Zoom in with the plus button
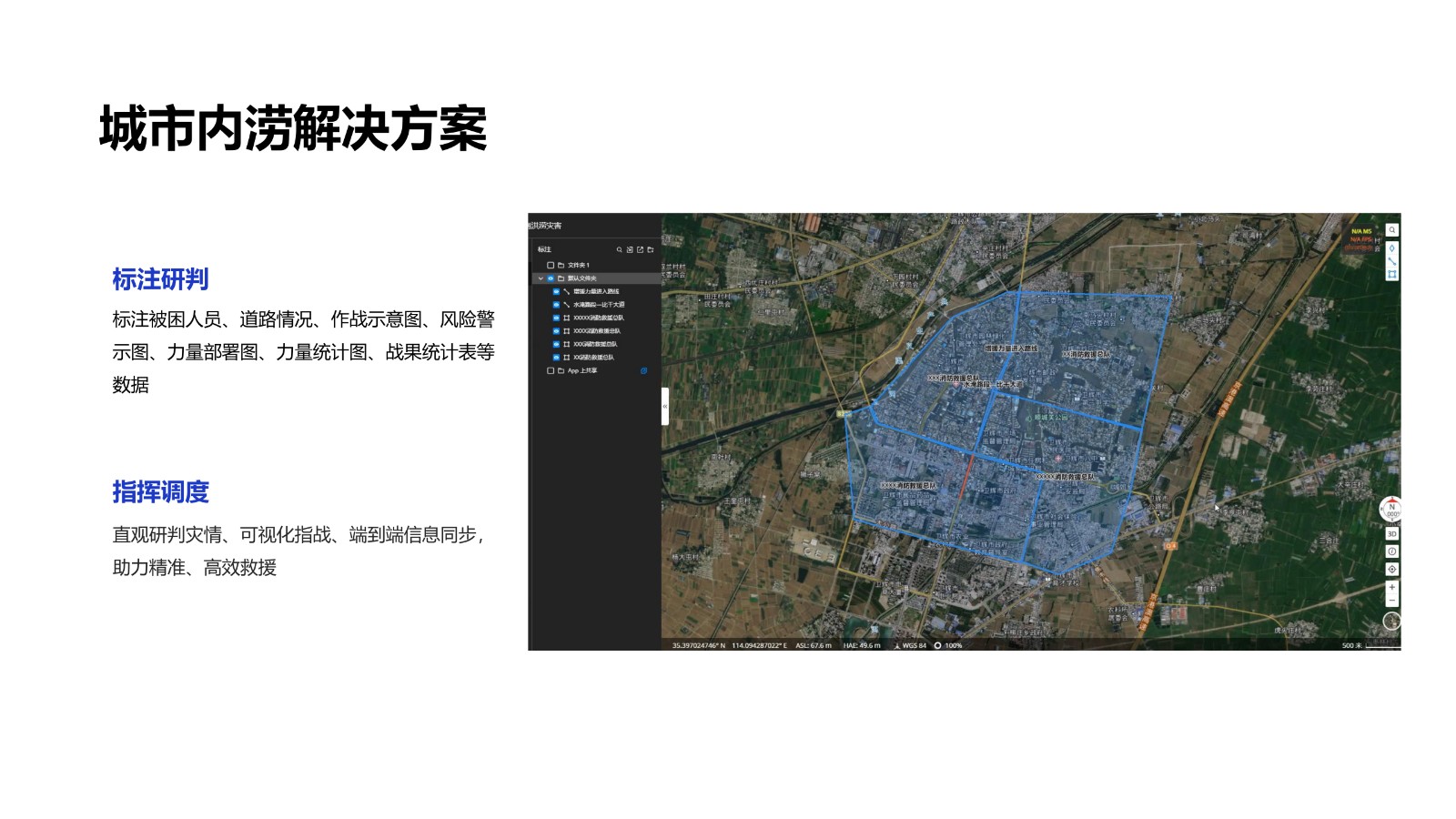The height and width of the screenshot is (819, 1456). pos(1391,587)
